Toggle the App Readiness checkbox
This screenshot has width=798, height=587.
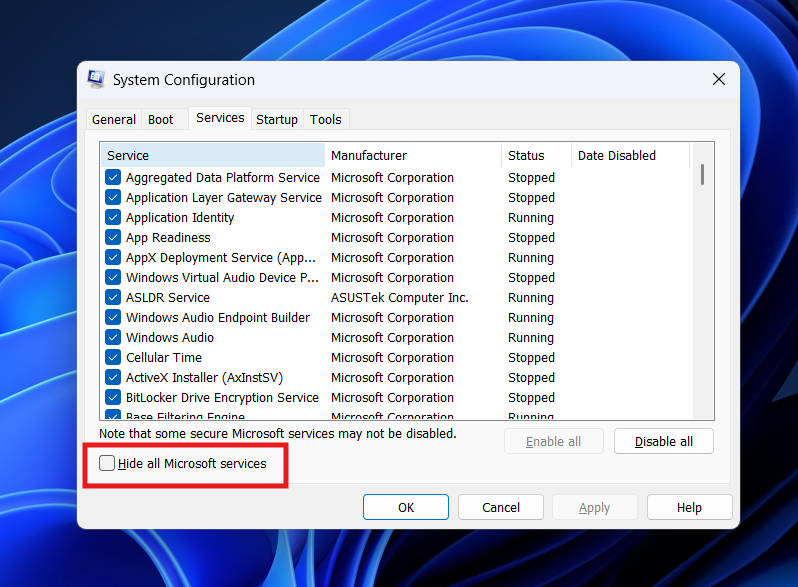(x=113, y=238)
